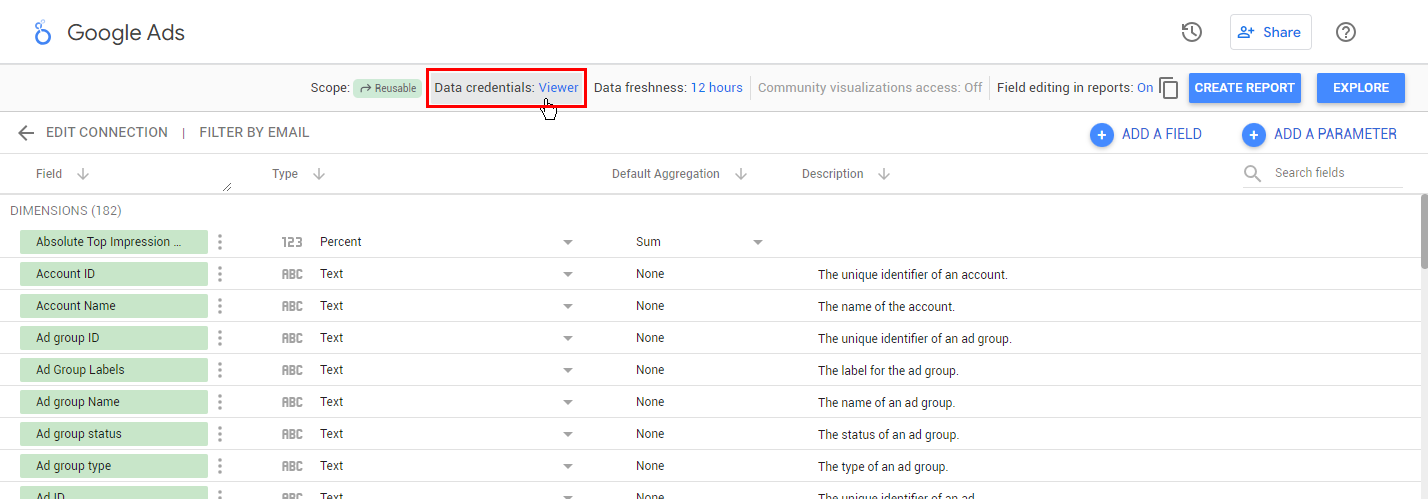Open Type dropdown for Account Name
Image resolution: width=1428 pixels, height=499 pixels.
568,306
